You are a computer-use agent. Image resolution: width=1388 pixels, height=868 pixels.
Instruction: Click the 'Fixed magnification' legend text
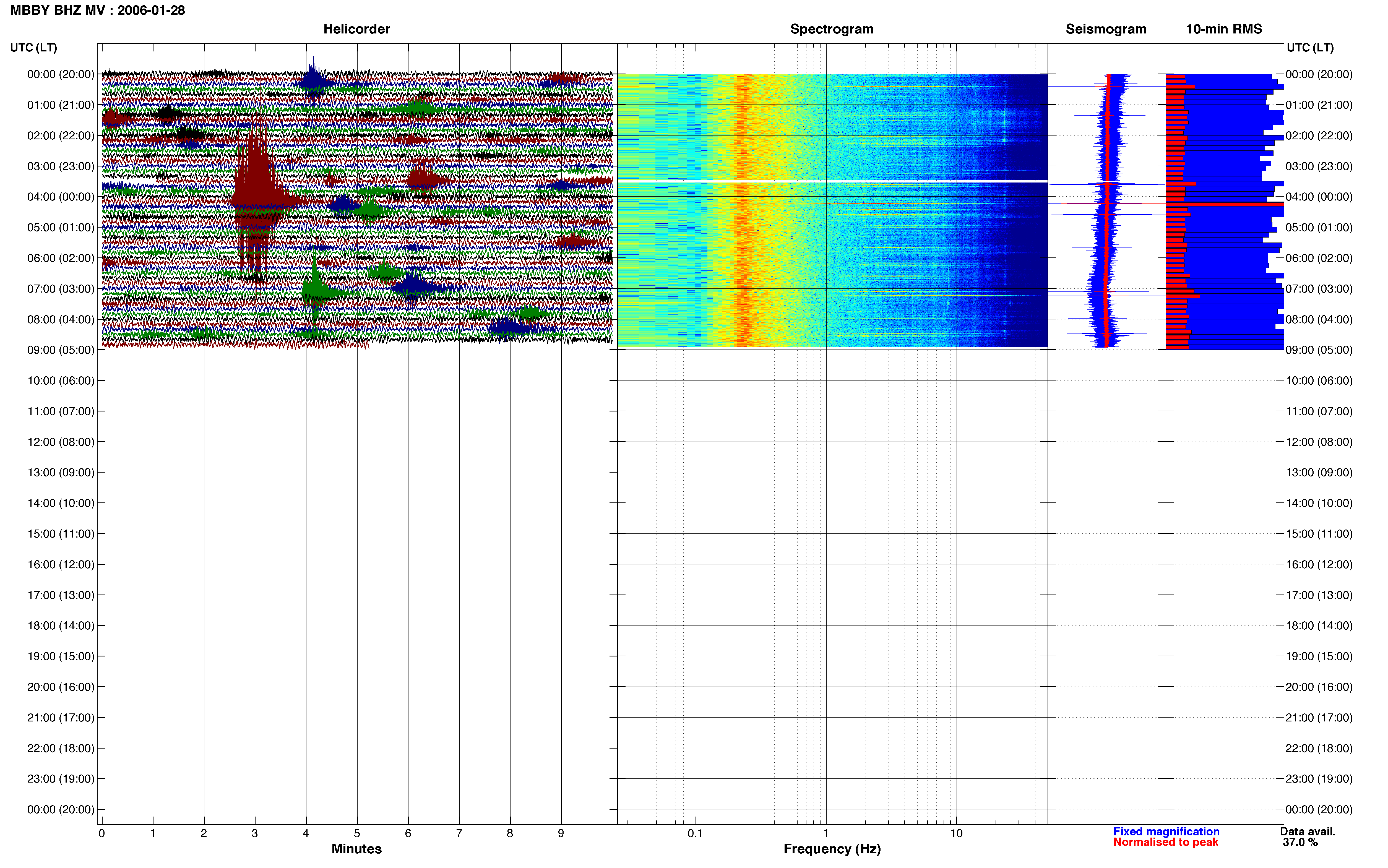(x=1166, y=831)
